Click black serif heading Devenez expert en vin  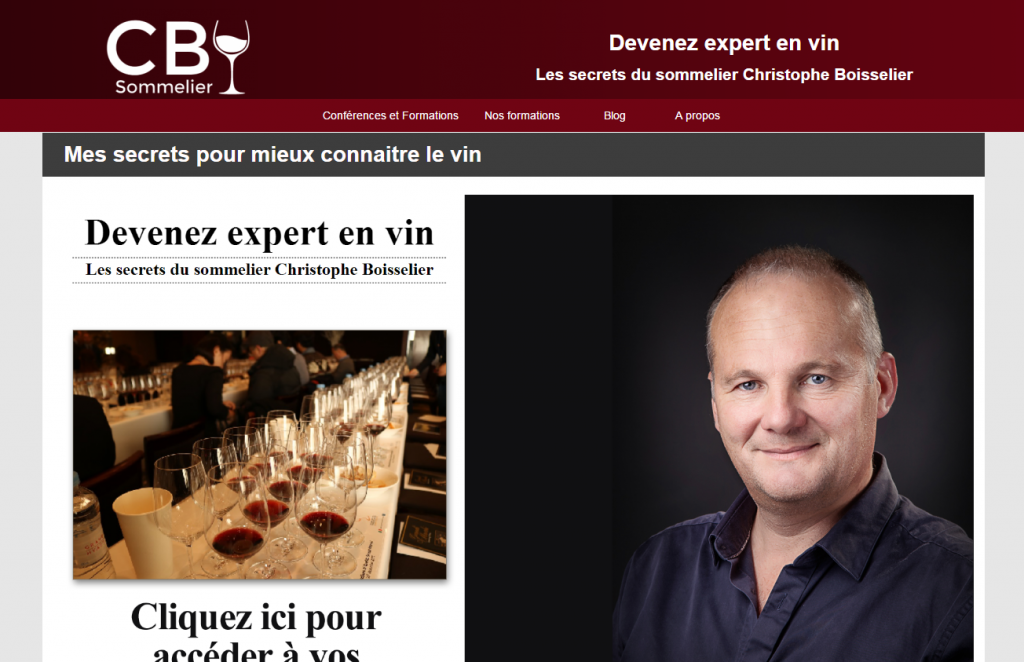click(x=259, y=233)
